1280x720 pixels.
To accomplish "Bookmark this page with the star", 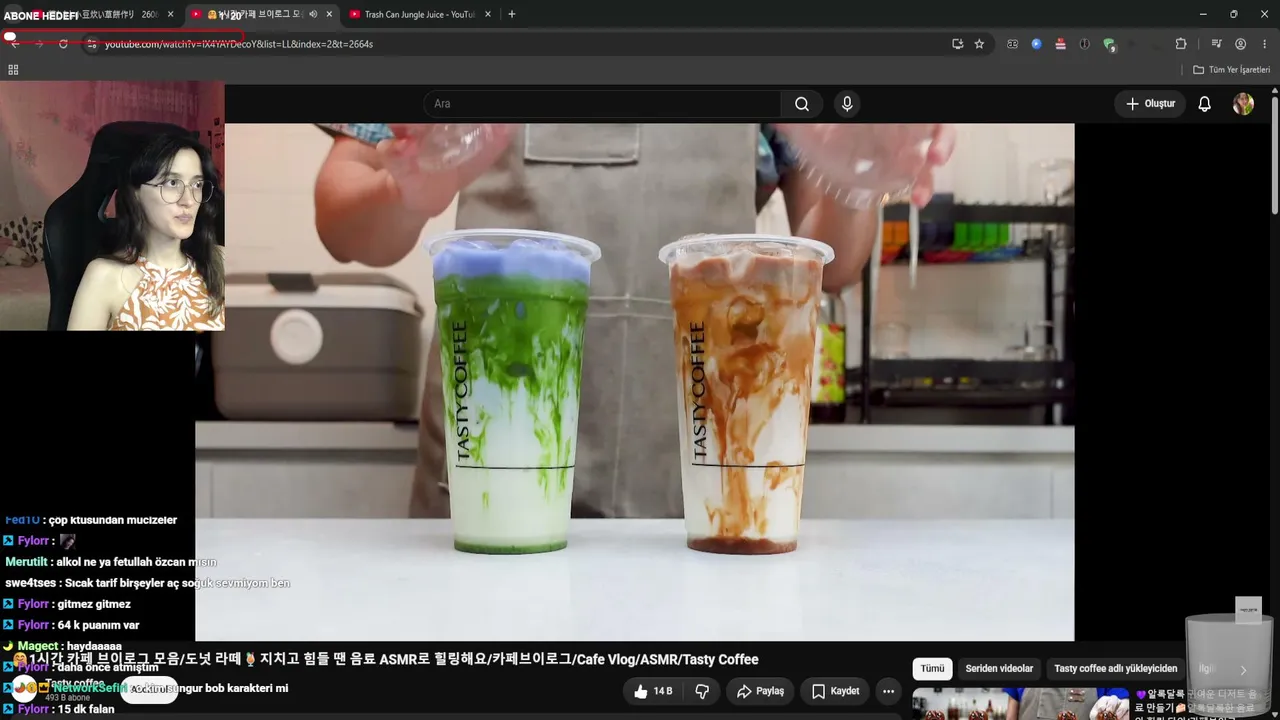I will click(x=979, y=44).
